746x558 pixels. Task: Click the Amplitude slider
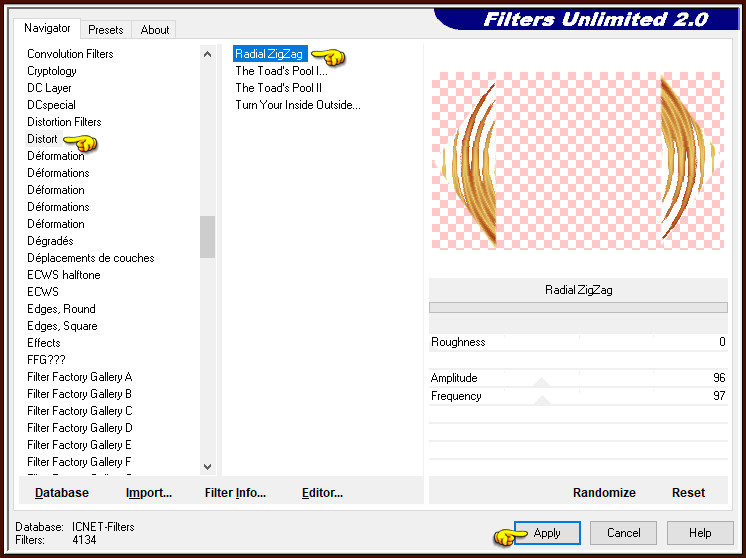pos(578,378)
